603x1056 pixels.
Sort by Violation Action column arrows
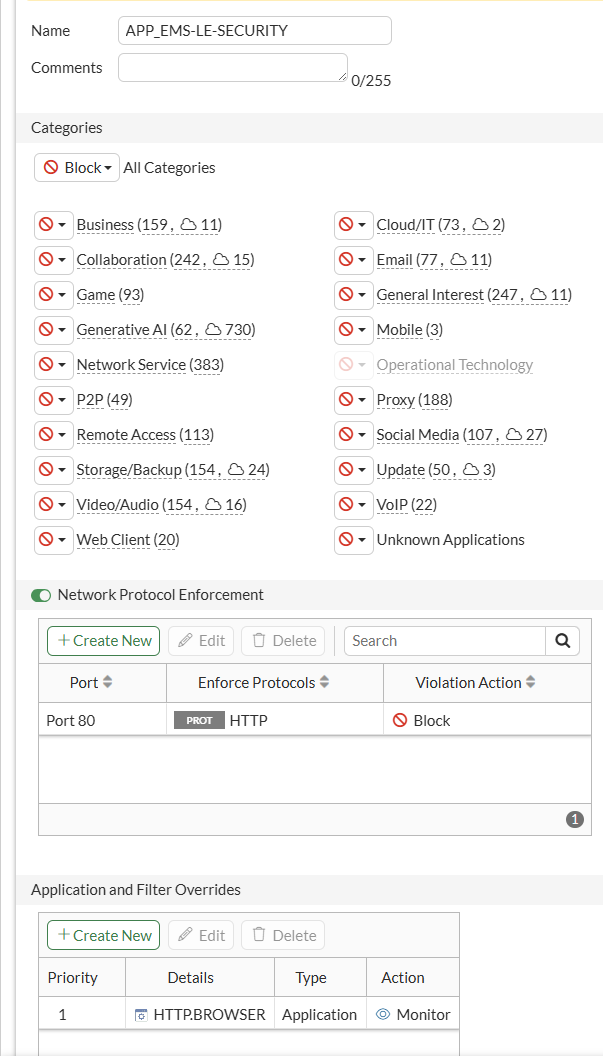coord(531,682)
